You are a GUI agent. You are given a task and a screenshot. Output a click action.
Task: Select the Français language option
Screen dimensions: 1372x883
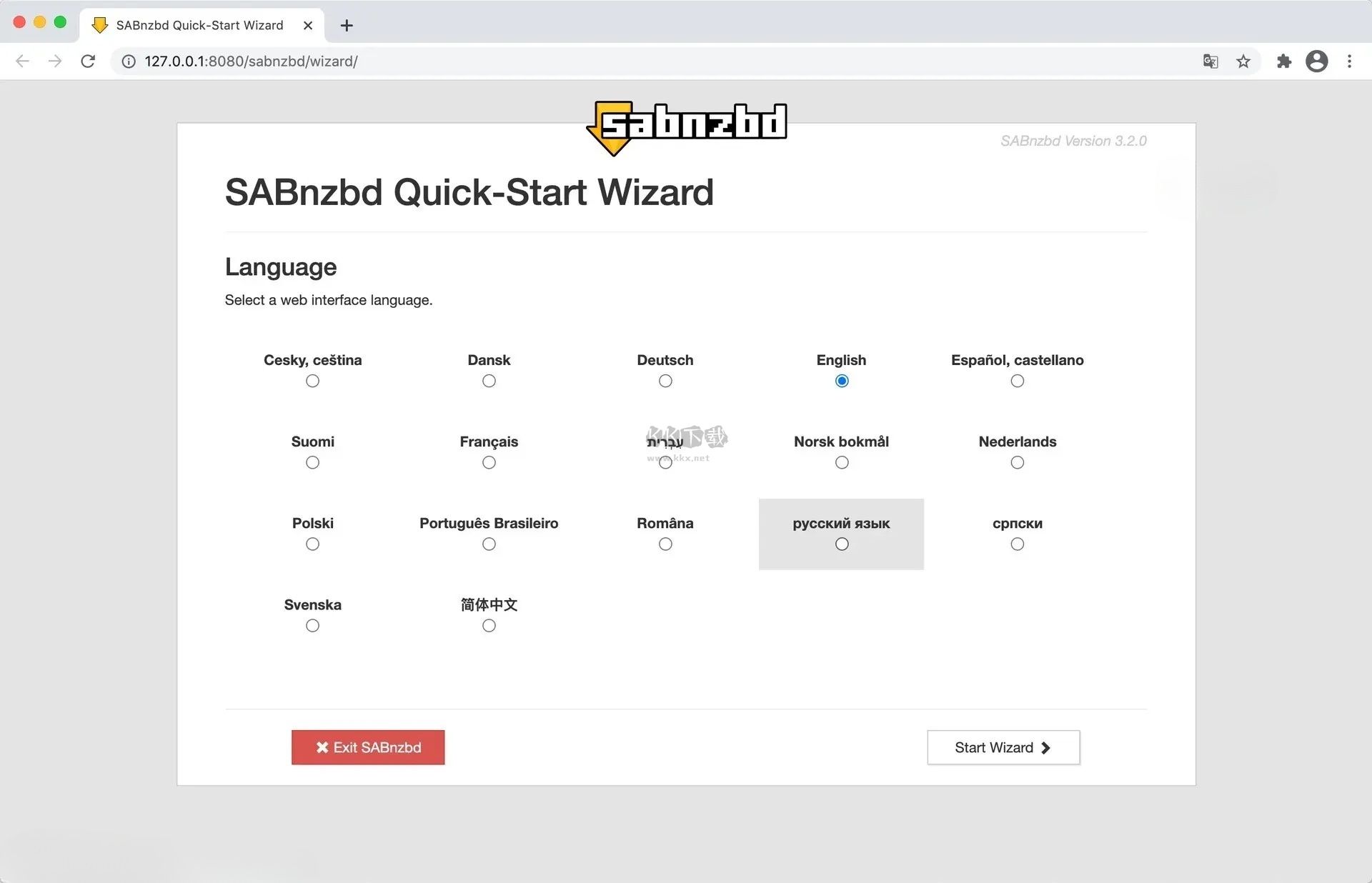click(489, 462)
